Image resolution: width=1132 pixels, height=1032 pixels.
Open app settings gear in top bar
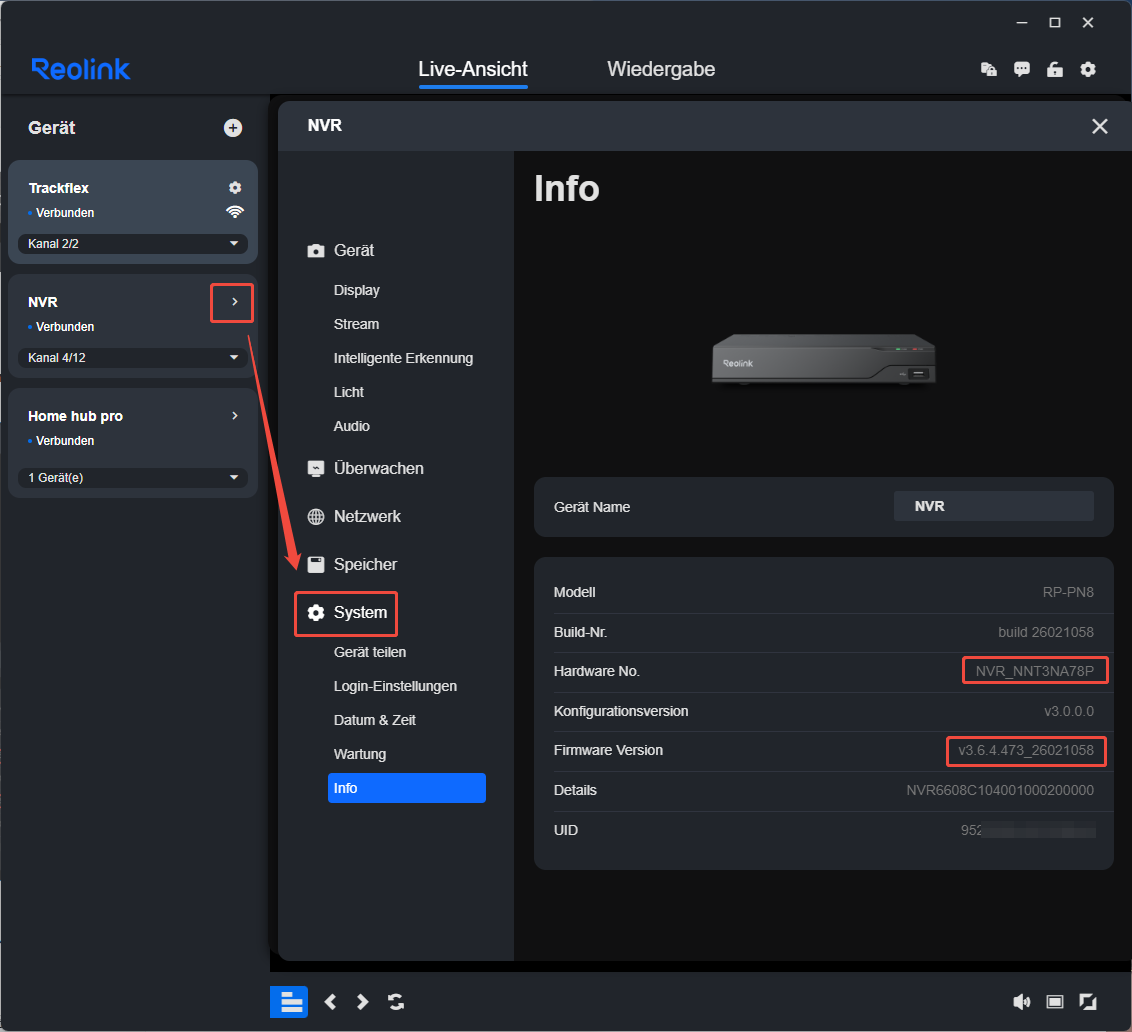(1088, 69)
